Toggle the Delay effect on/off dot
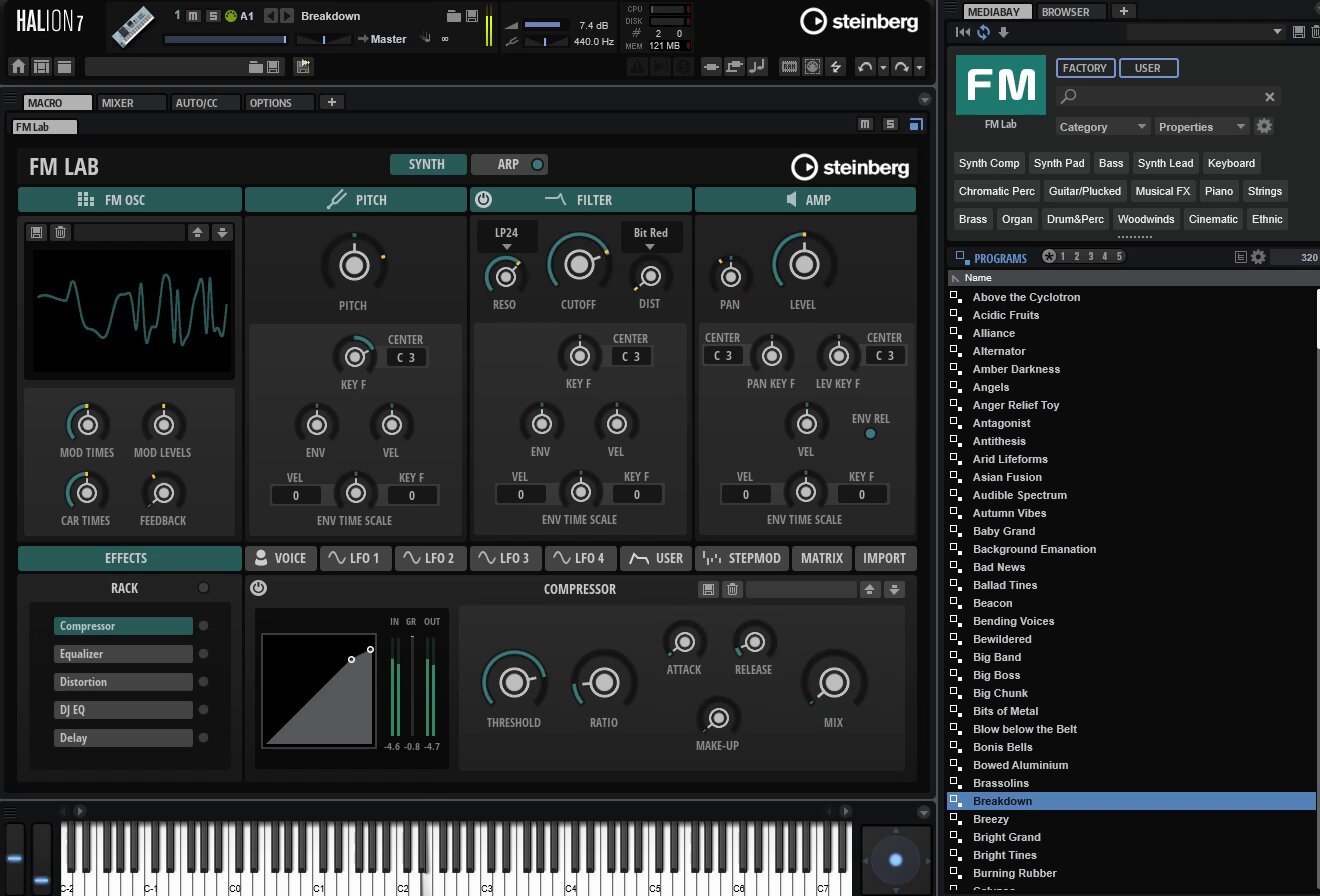 [x=203, y=738]
